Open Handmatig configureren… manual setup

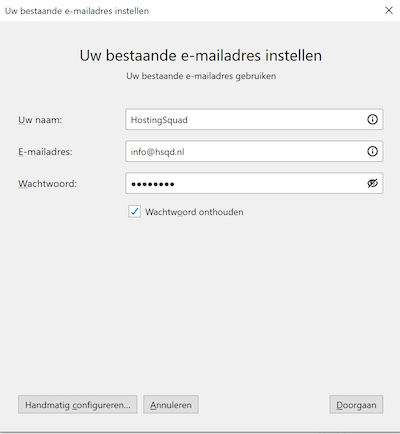(x=78, y=405)
